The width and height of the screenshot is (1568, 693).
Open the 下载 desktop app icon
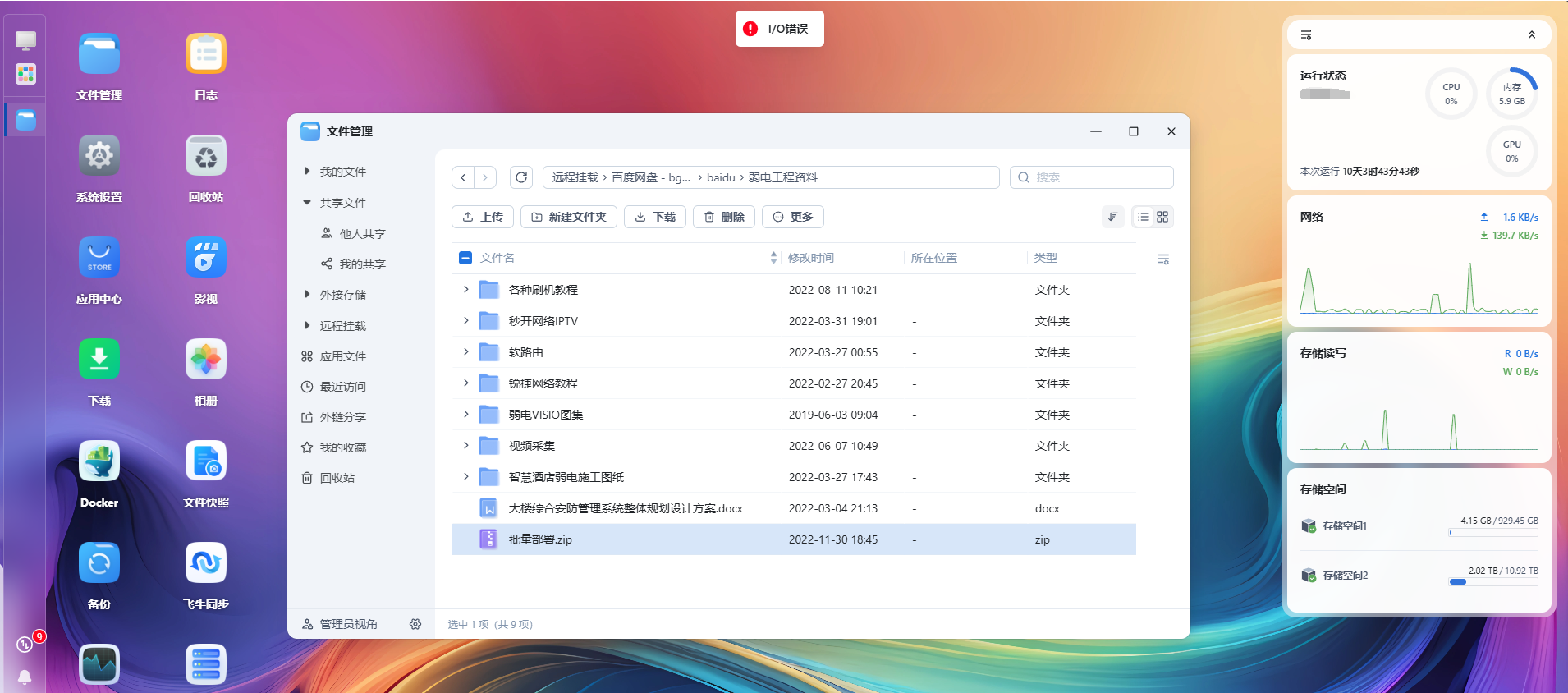pos(99,360)
